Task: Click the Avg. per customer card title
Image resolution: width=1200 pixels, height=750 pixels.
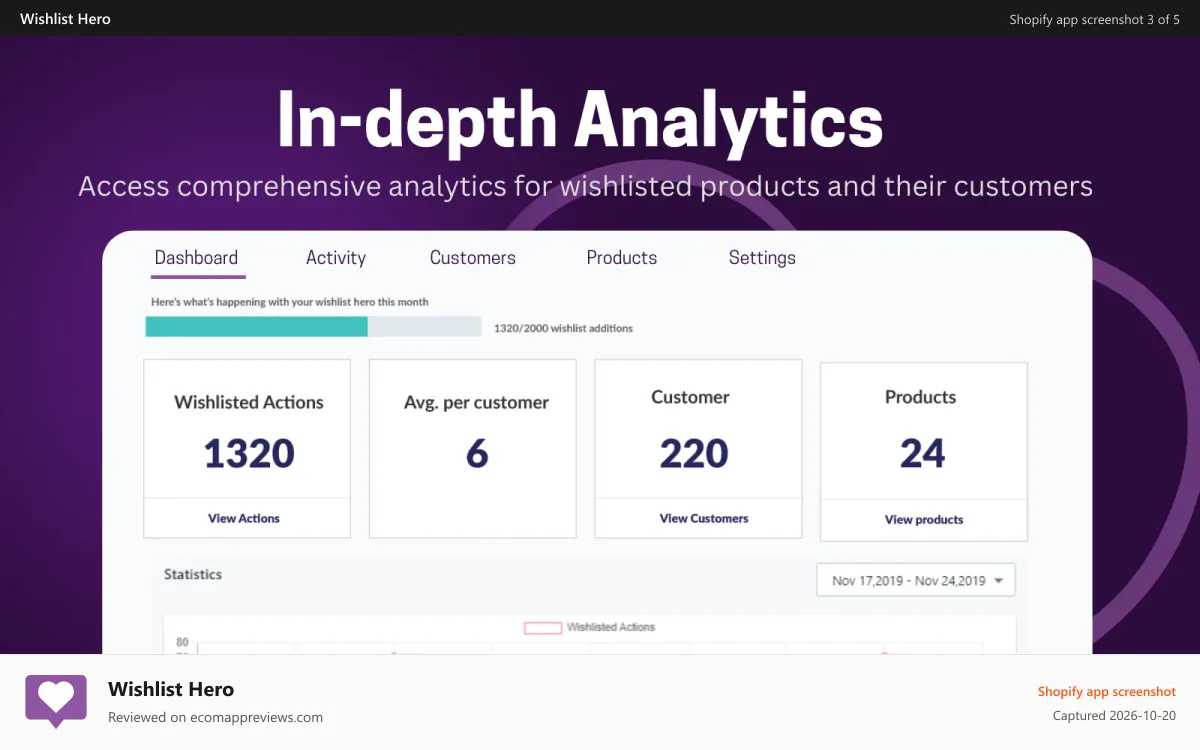Action: (476, 402)
